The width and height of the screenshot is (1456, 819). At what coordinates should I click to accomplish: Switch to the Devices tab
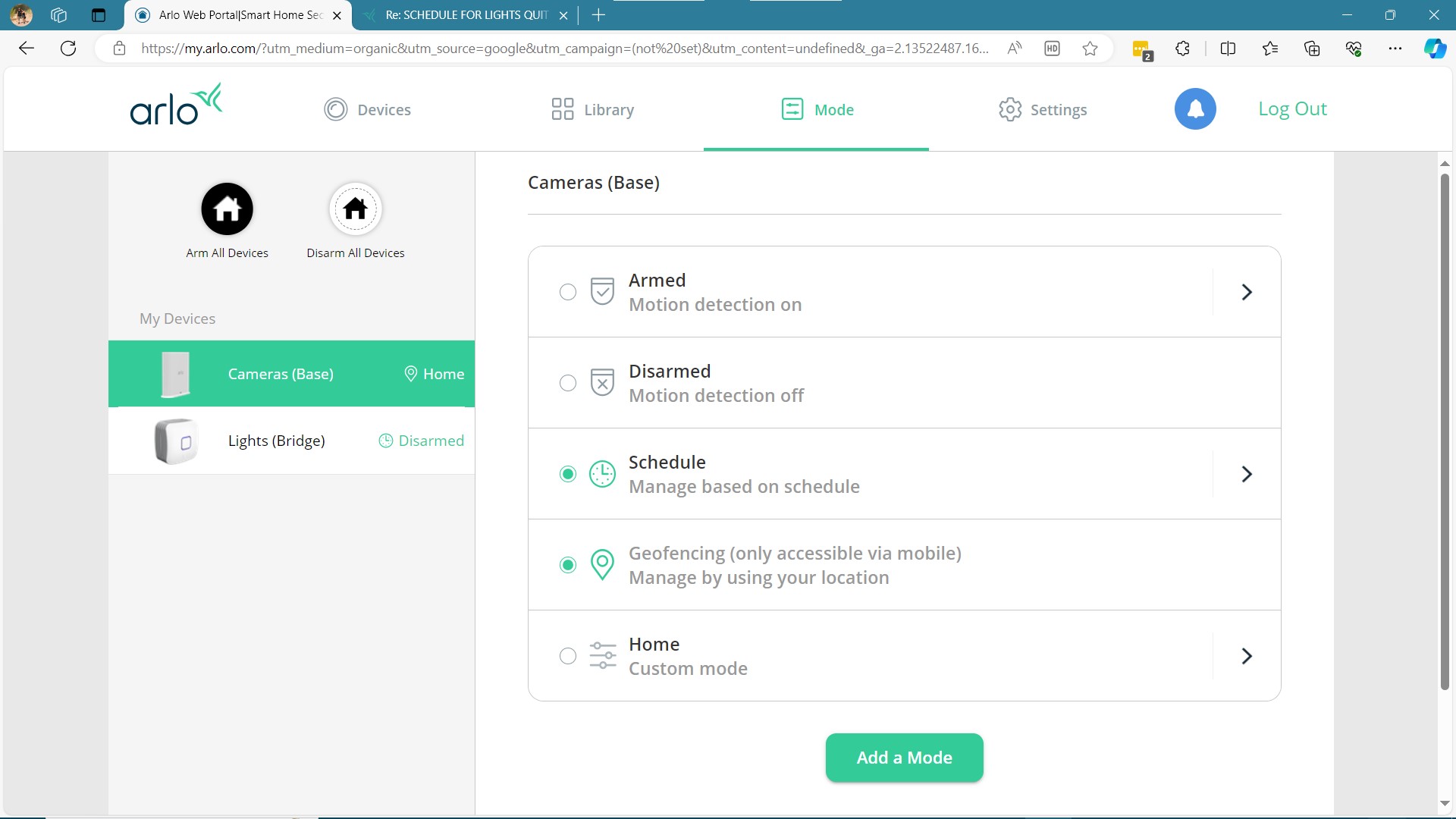(368, 109)
